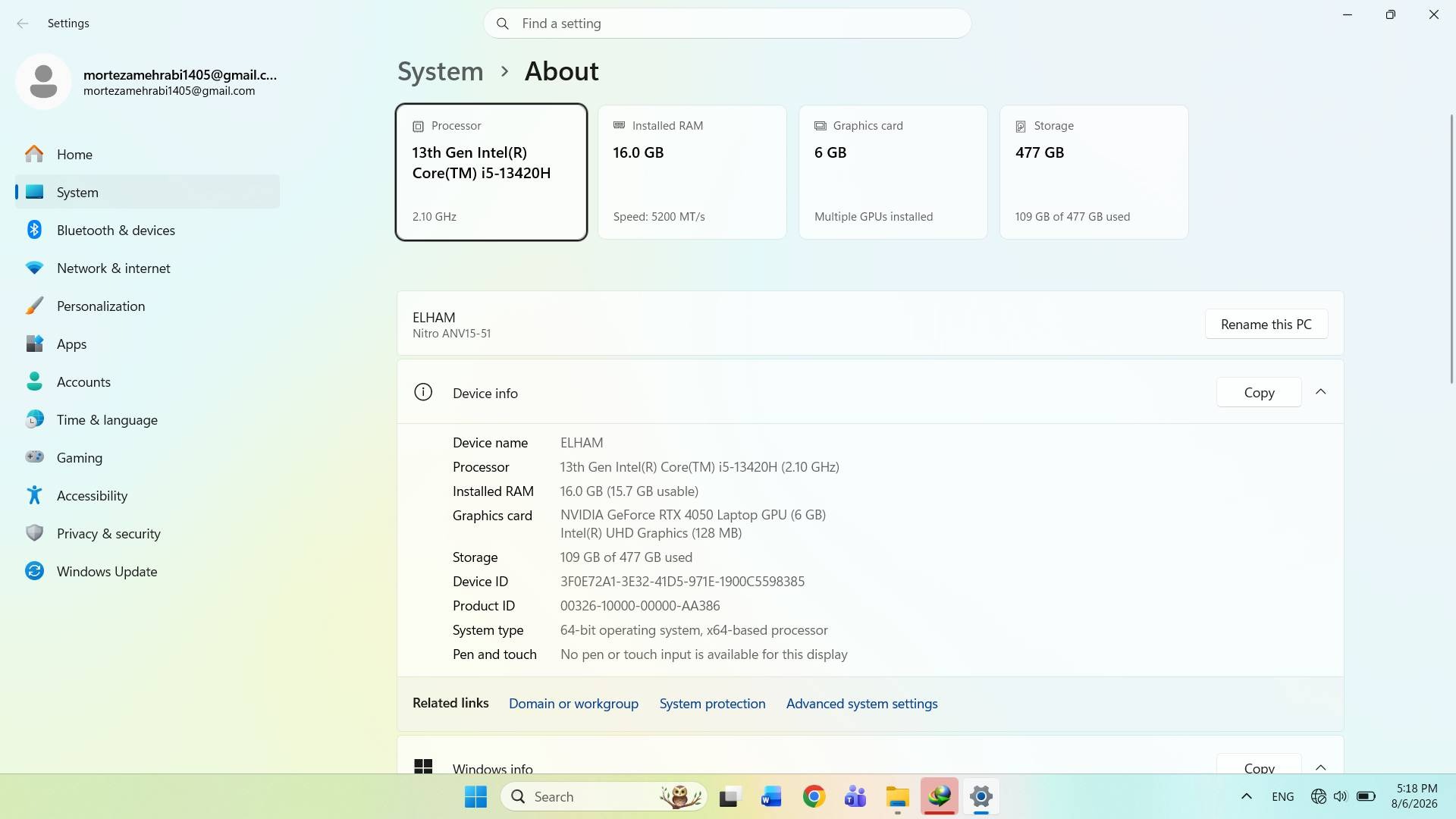Select the Graphics card info card
1456x819 pixels.
pyautogui.click(x=893, y=172)
